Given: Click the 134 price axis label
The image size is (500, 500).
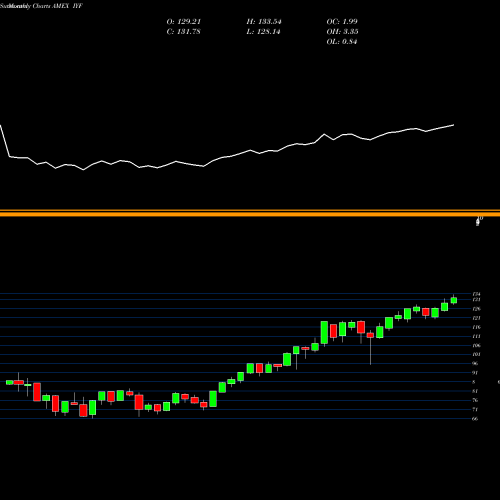Looking at the screenshot, I should (476, 294).
